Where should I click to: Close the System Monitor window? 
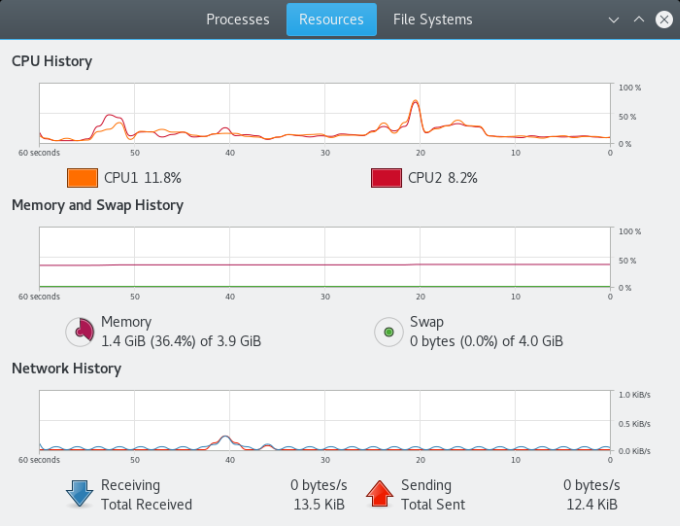click(663, 19)
